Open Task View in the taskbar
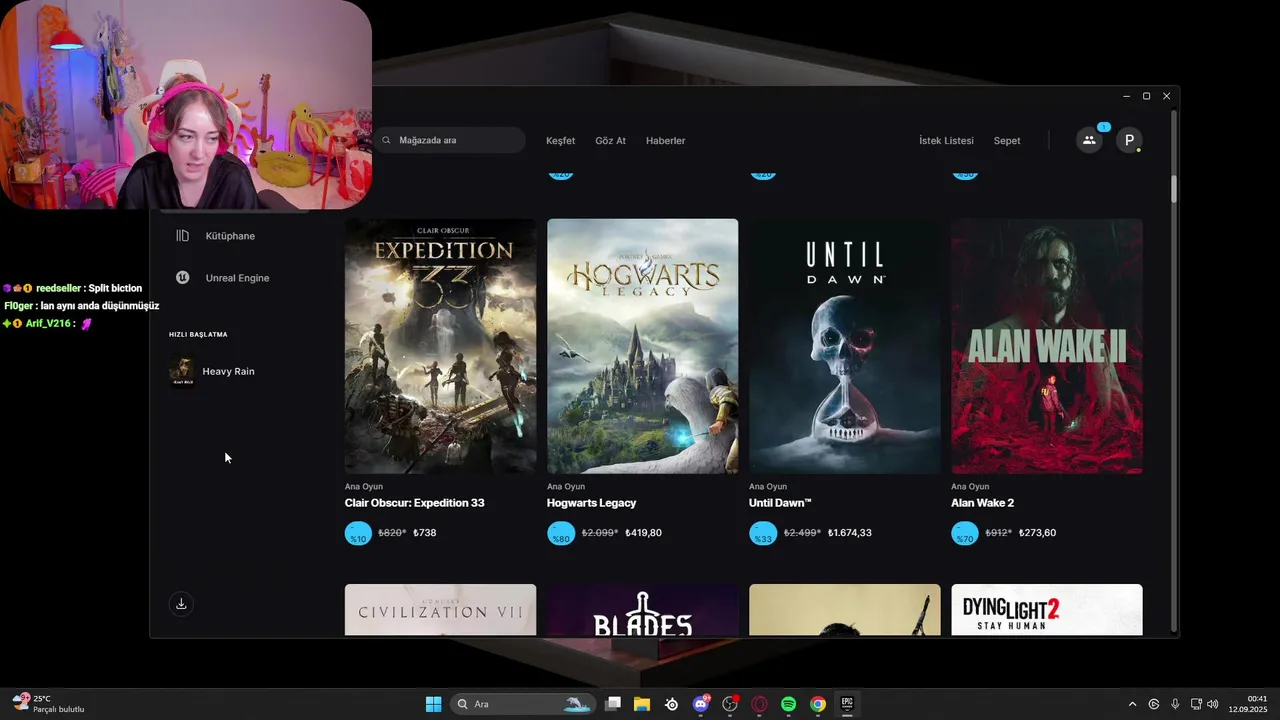1280x720 pixels. click(x=613, y=704)
